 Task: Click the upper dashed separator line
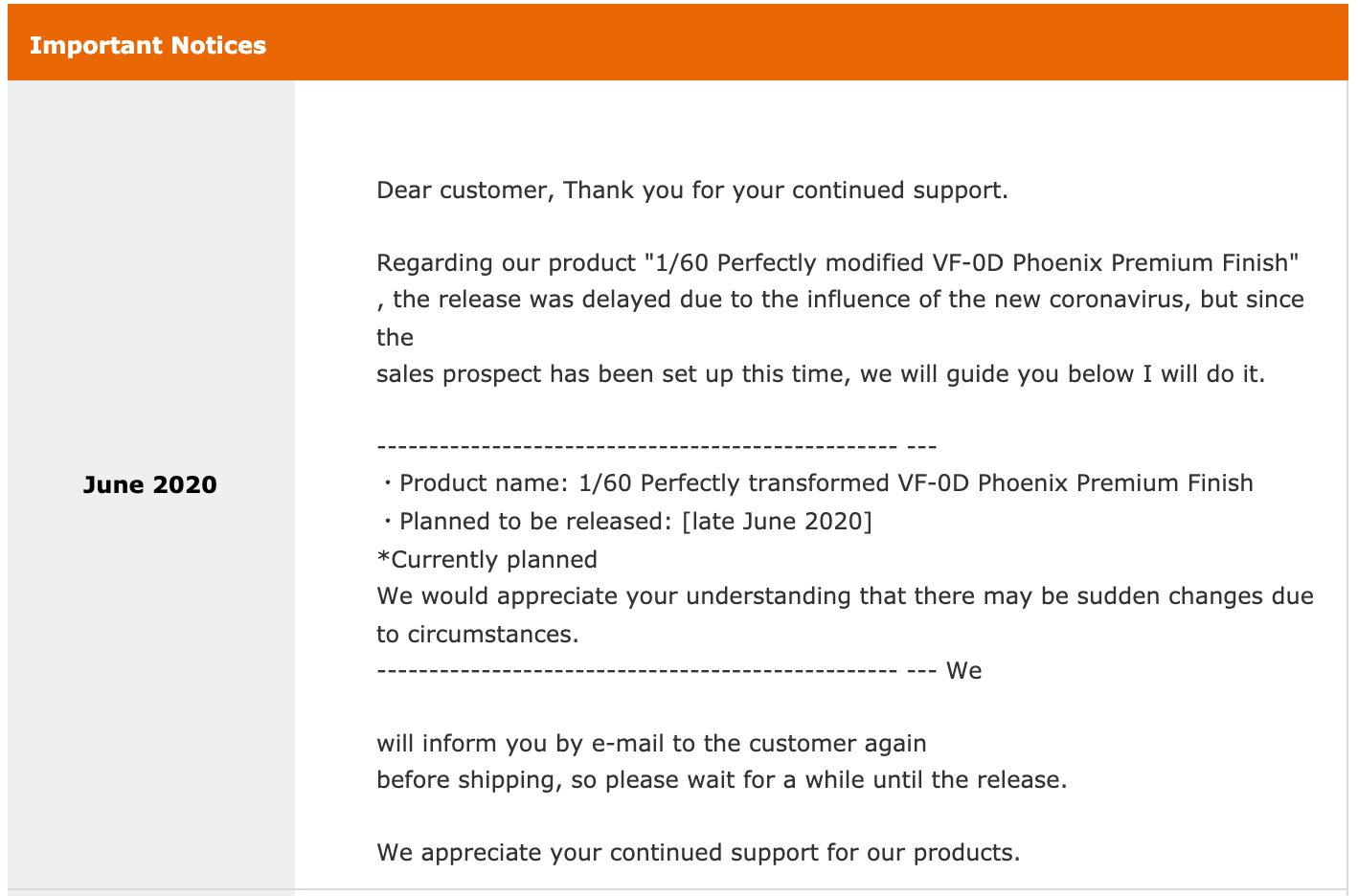(x=656, y=446)
